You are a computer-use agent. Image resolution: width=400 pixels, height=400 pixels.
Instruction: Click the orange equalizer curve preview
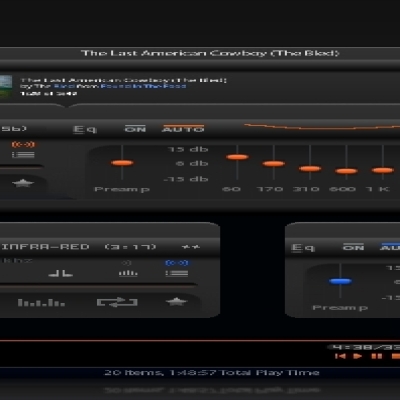(x=322, y=127)
